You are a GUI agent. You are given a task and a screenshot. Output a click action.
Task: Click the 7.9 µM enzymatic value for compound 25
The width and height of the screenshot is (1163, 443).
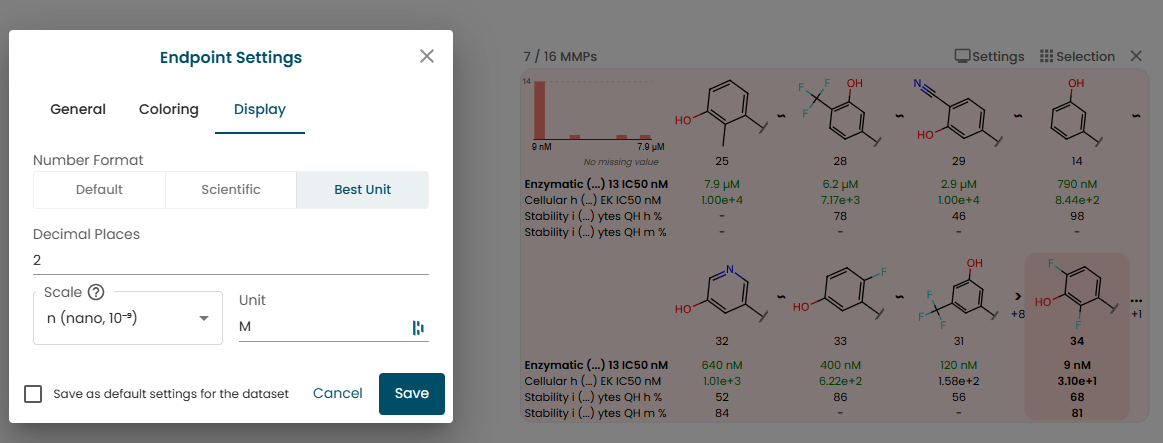point(721,183)
